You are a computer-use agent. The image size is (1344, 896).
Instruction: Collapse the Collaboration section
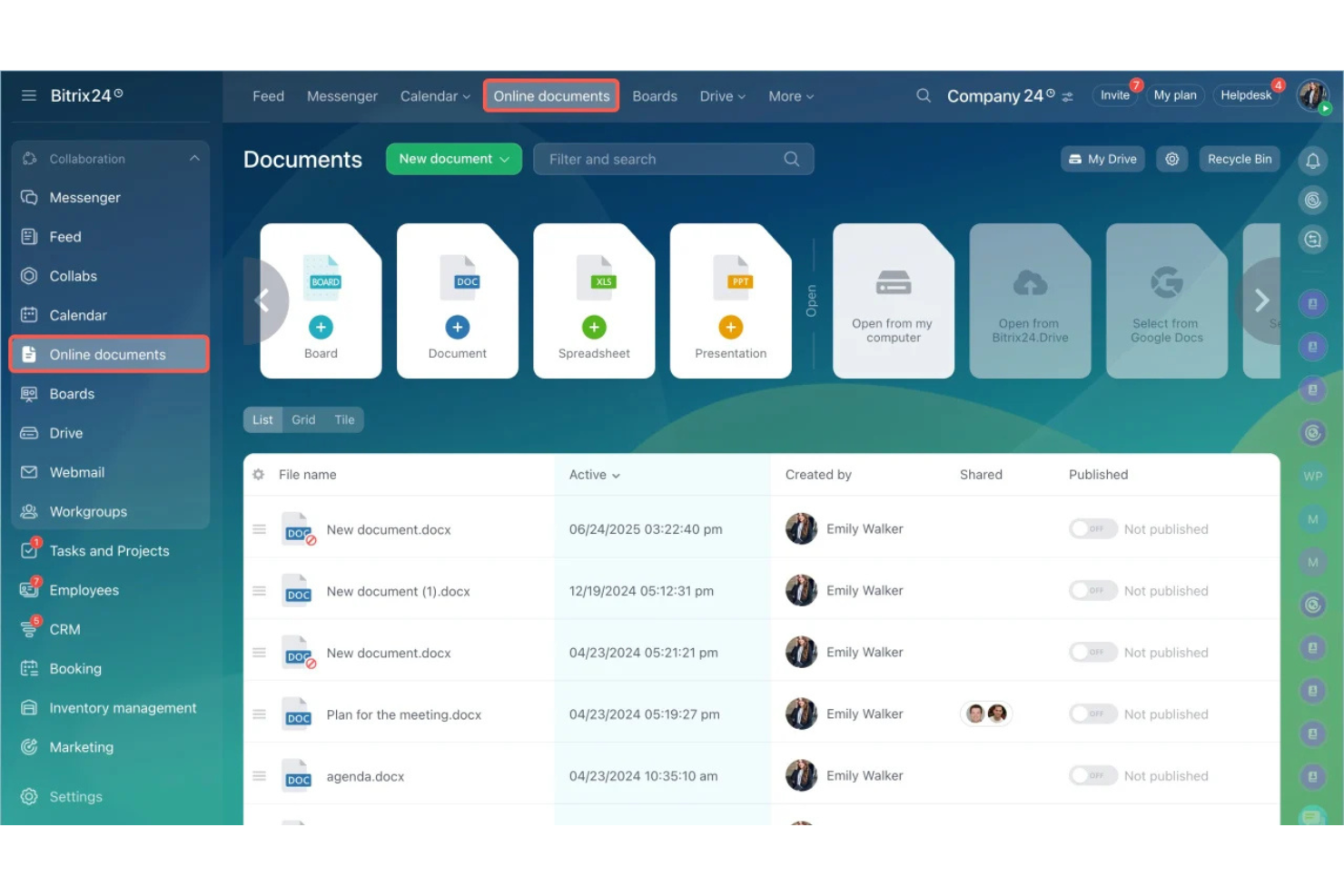click(194, 159)
